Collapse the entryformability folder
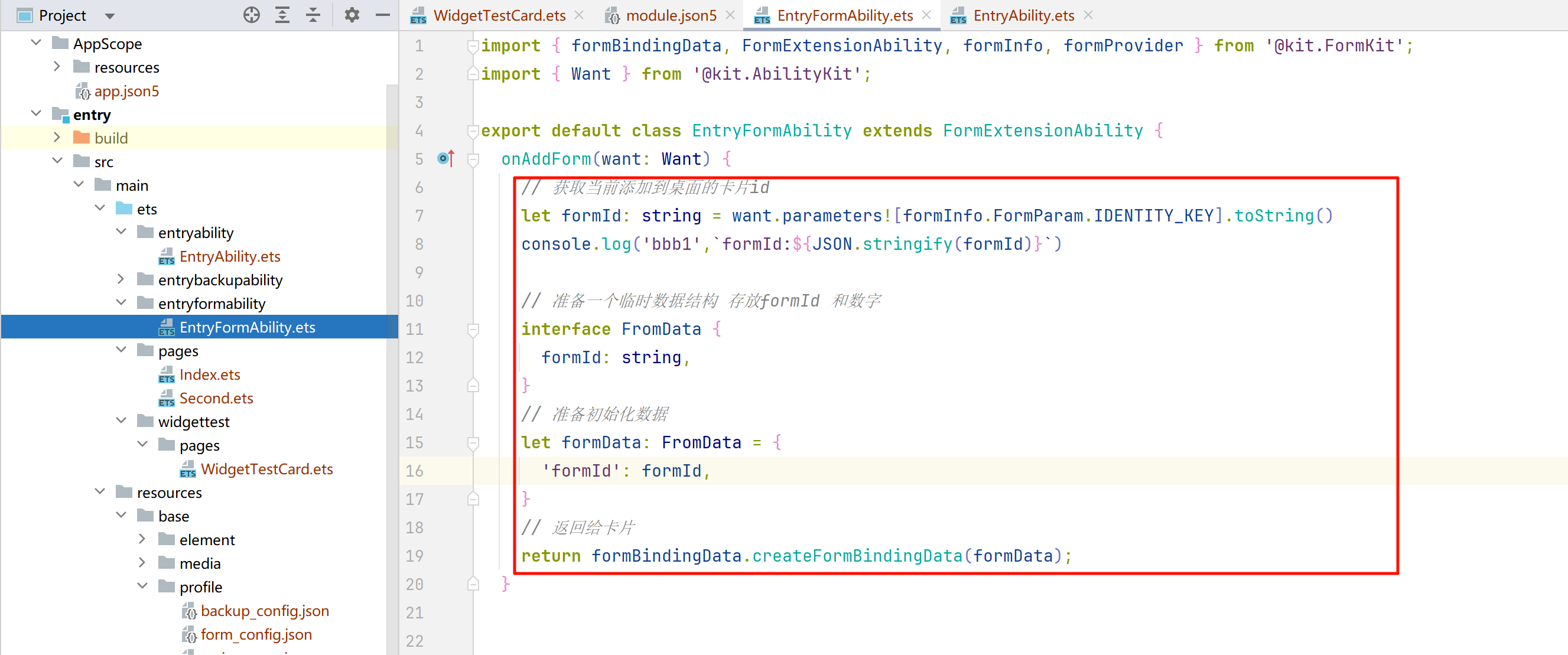Image resolution: width=1568 pixels, height=655 pixels. coord(121,302)
